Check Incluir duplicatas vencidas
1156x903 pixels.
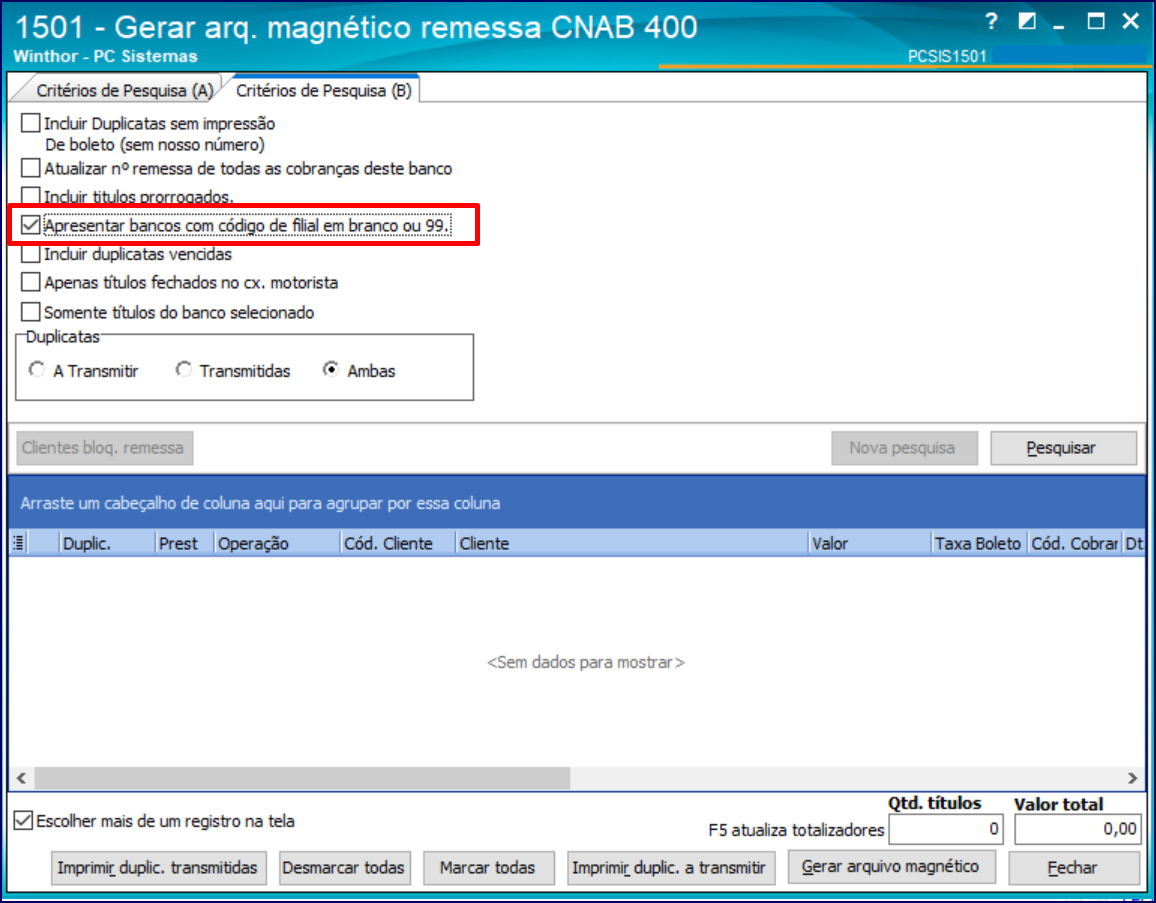[30, 254]
